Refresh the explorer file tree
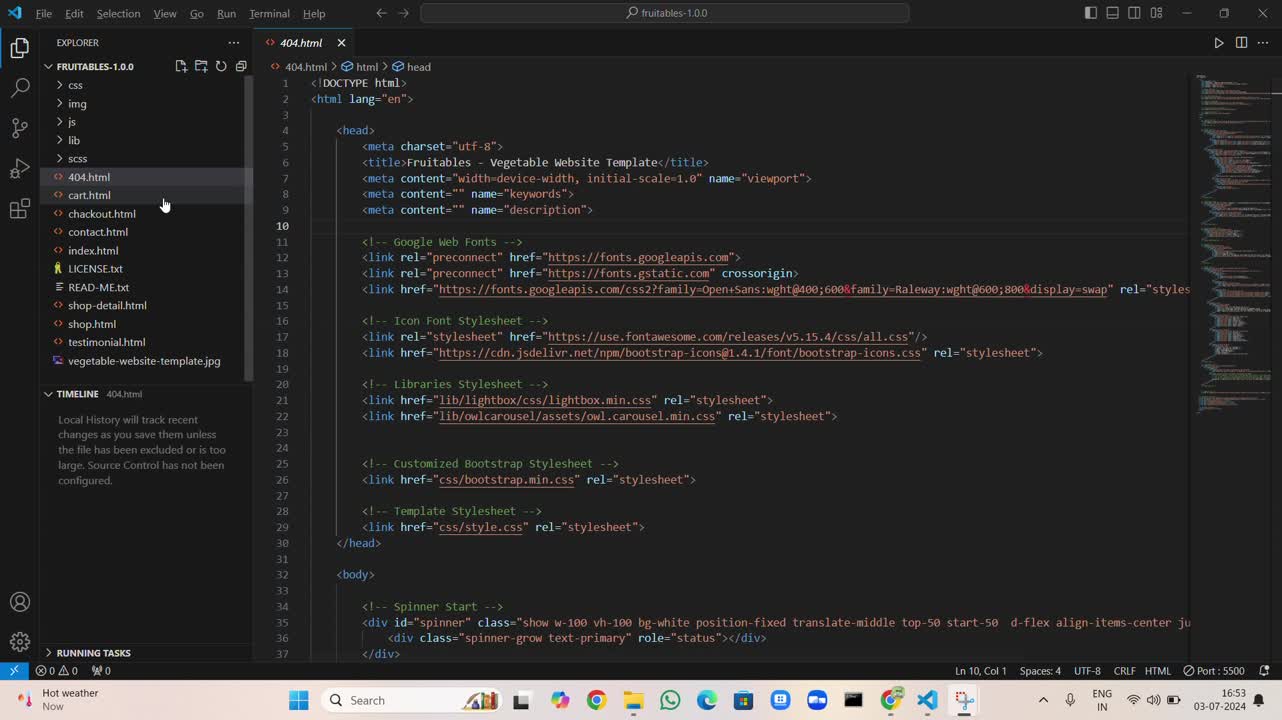1282x720 pixels. 221,66
